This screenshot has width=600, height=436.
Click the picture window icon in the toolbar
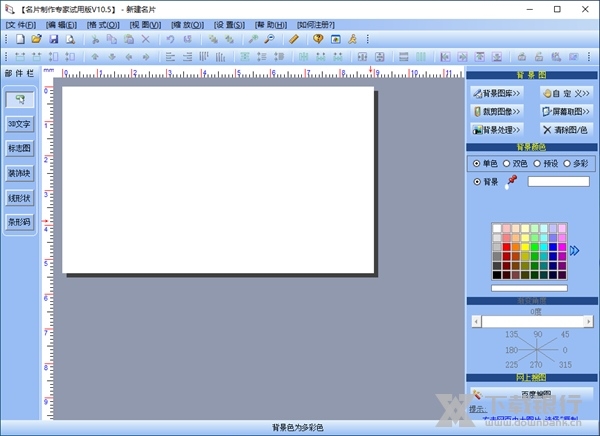pyautogui.click(x=336, y=39)
